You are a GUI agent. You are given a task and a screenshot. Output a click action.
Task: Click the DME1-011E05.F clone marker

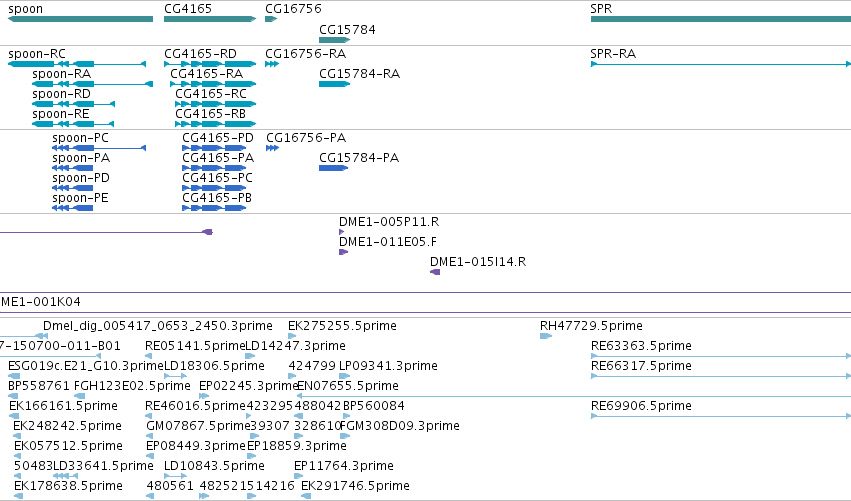click(343, 252)
